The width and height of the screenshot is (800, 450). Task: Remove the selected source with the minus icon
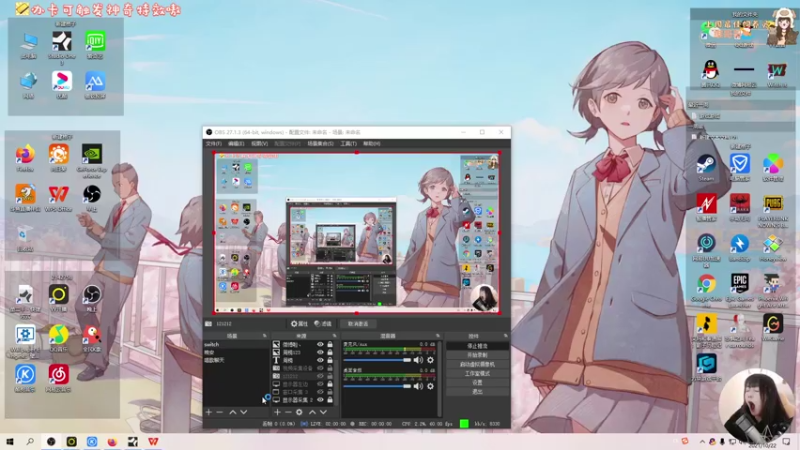pyautogui.click(x=288, y=412)
